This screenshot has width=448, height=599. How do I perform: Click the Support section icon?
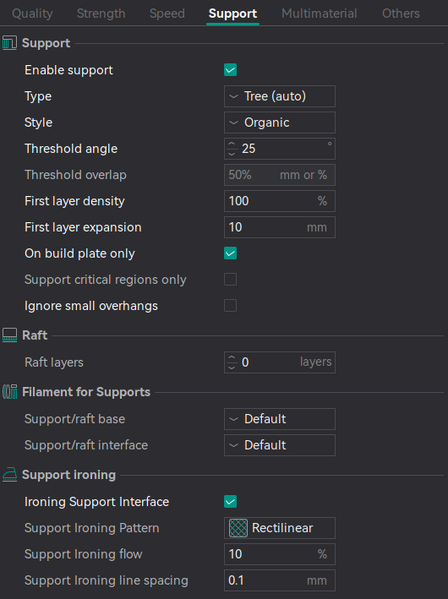point(9,43)
